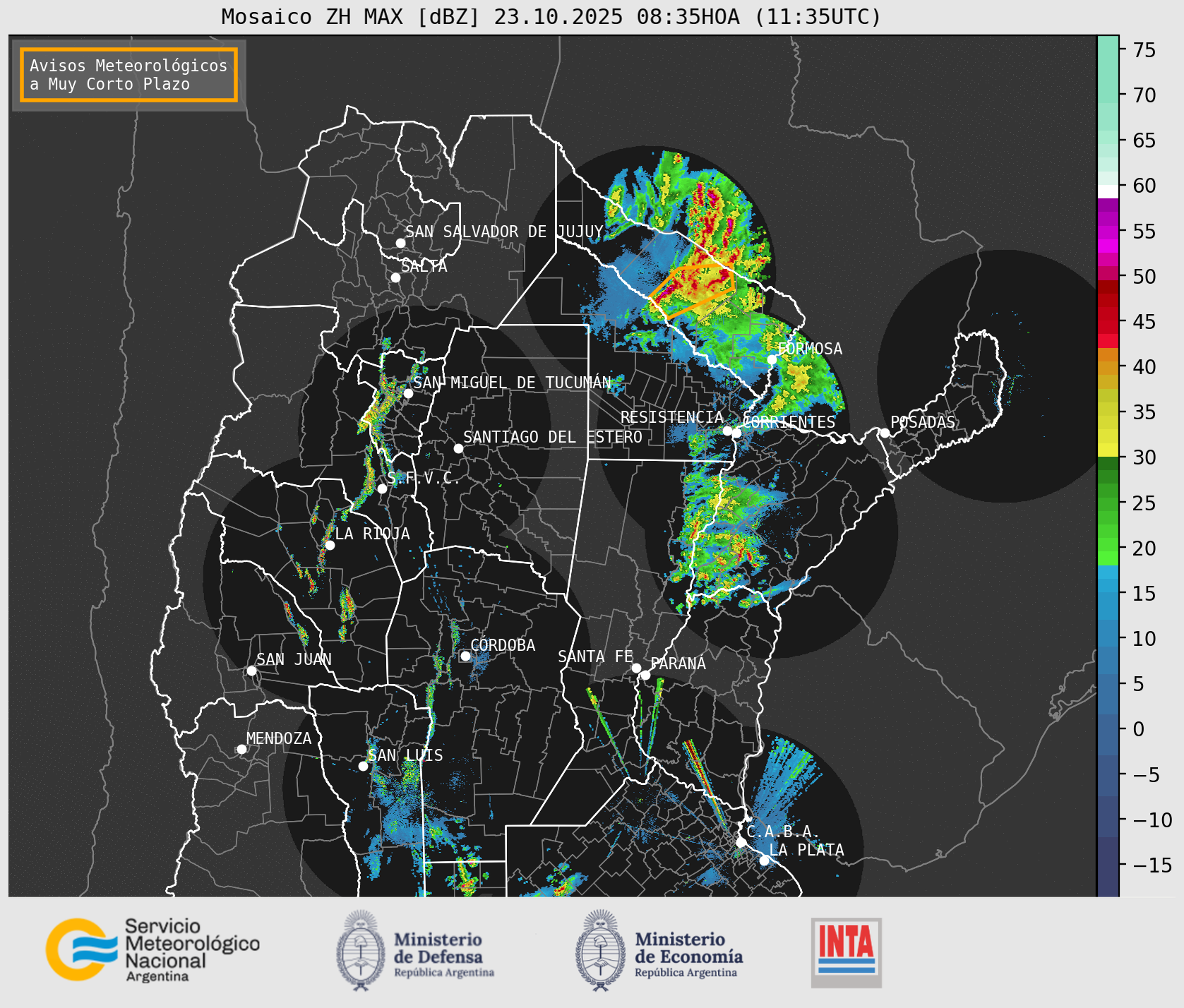The height and width of the screenshot is (1008, 1184).
Task: Click the colorbar tick label 40
Action: (1144, 367)
